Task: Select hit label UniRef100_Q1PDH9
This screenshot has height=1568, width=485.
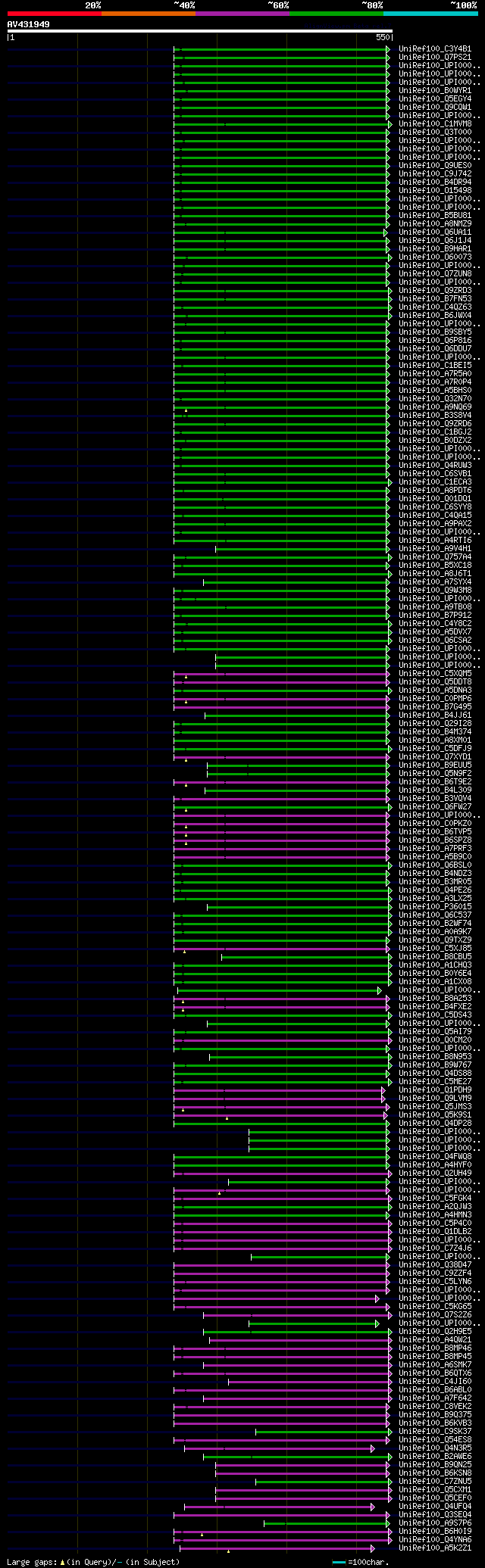Action: tap(435, 1090)
